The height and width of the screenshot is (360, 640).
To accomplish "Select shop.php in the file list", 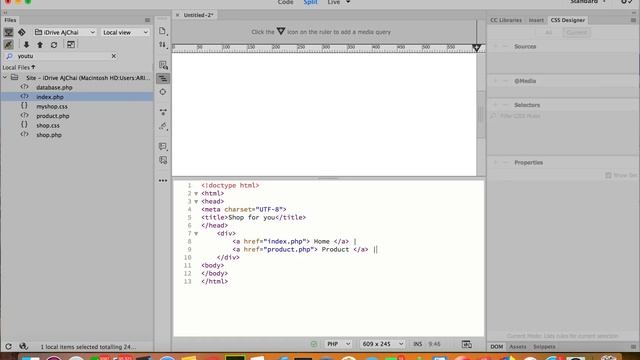I will 49,135.
